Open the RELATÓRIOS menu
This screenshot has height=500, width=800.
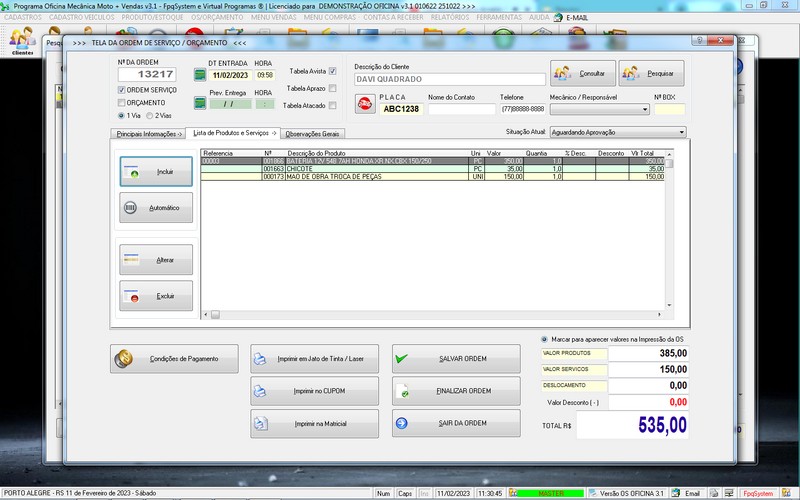tap(449, 17)
